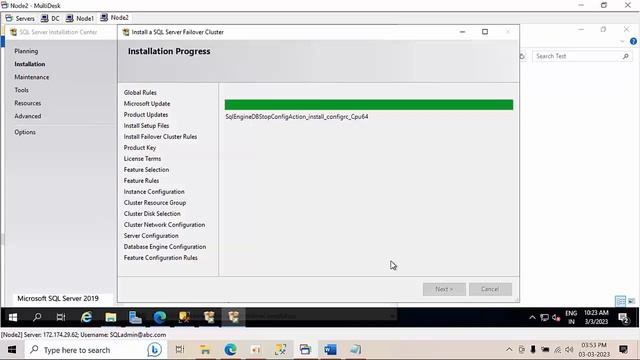Click the SqlEngineDBStopConfigAction status text
The width and height of the screenshot is (640, 360).
(x=297, y=117)
